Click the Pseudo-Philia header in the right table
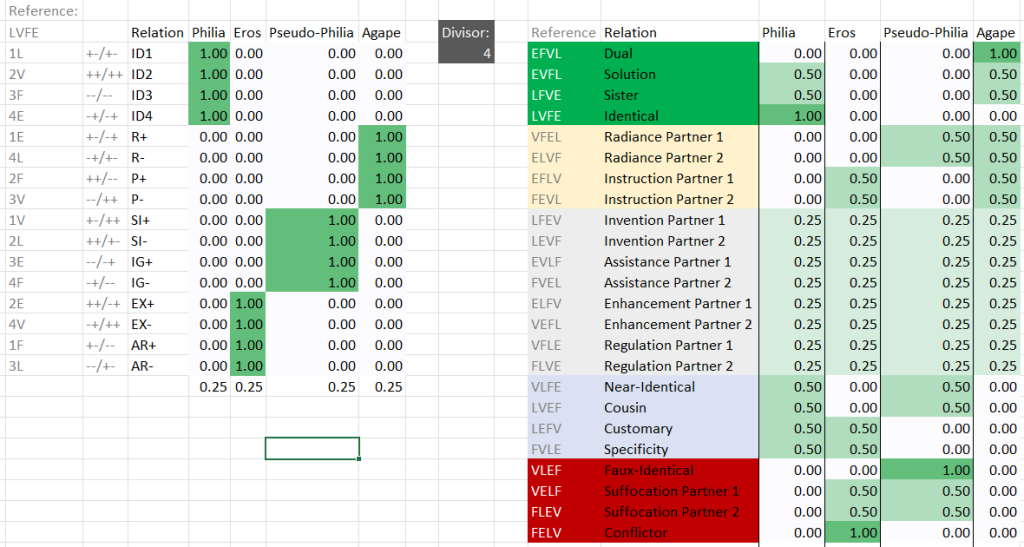This screenshot has width=1024, height=547. click(x=926, y=33)
